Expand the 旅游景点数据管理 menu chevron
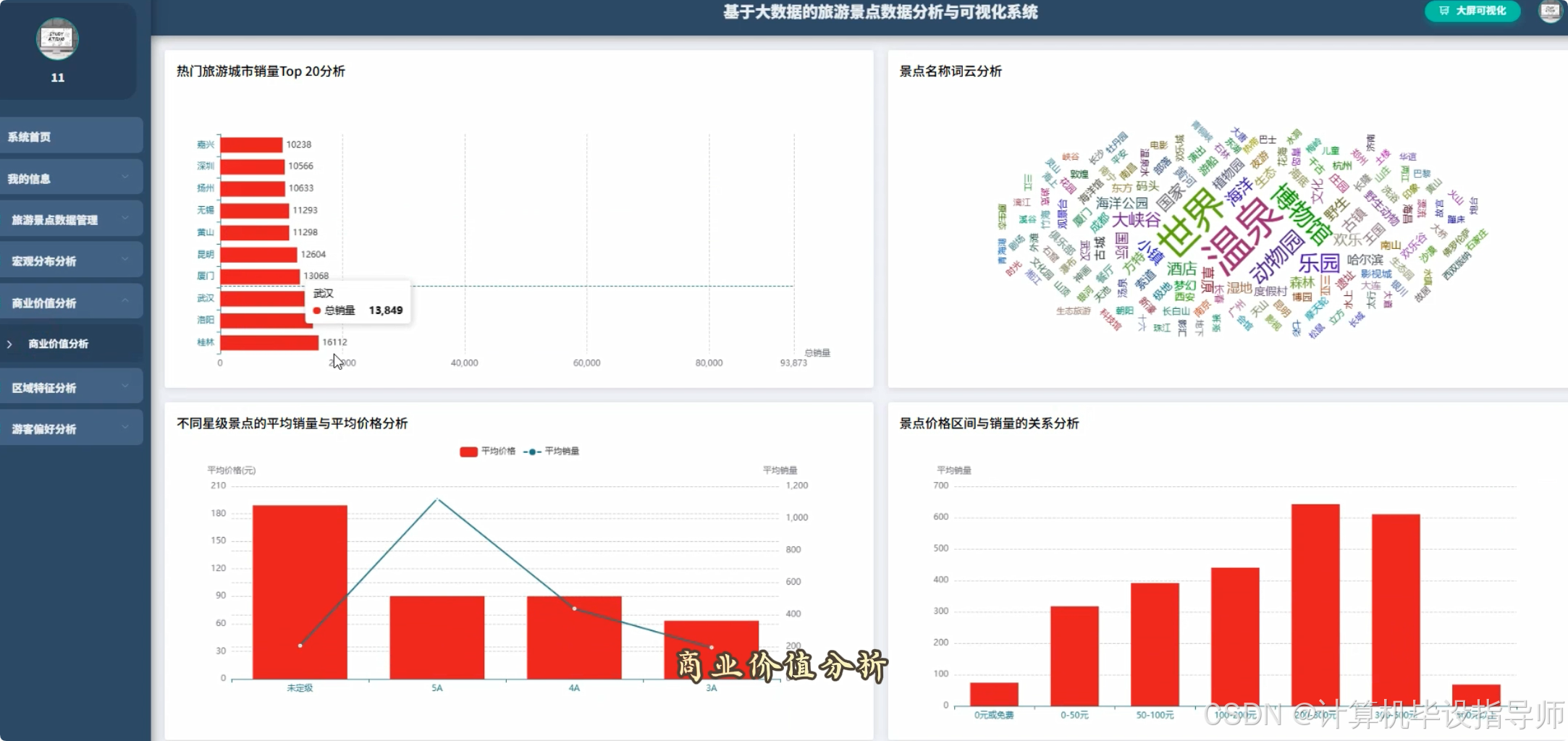 click(x=125, y=219)
